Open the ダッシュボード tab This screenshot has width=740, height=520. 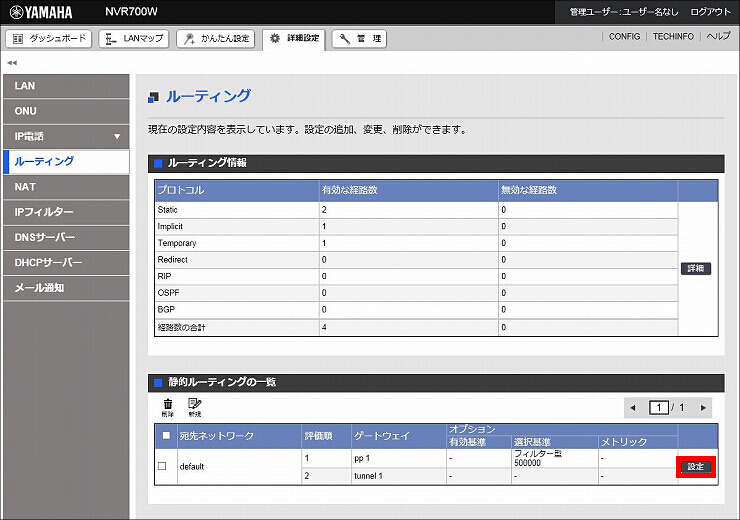coord(49,39)
